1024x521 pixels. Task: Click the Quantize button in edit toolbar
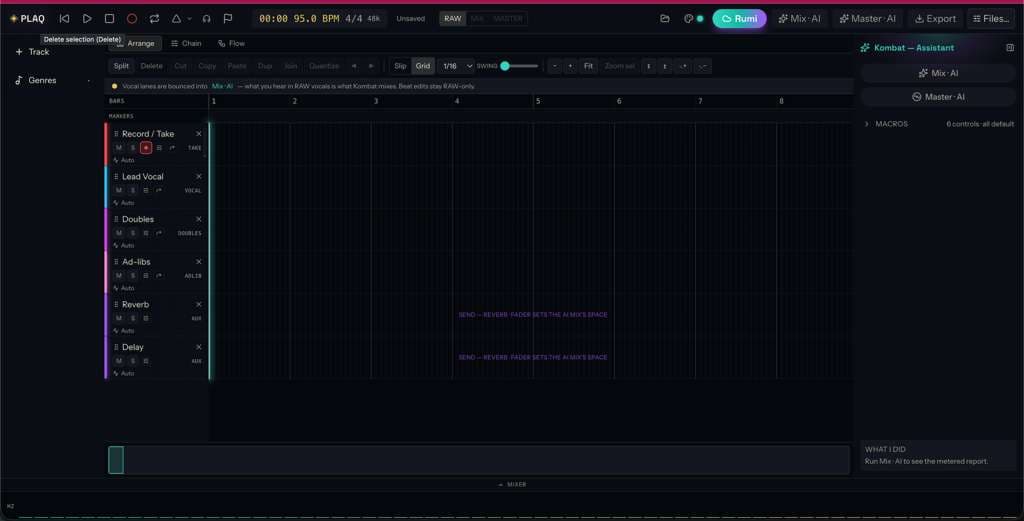coord(324,66)
